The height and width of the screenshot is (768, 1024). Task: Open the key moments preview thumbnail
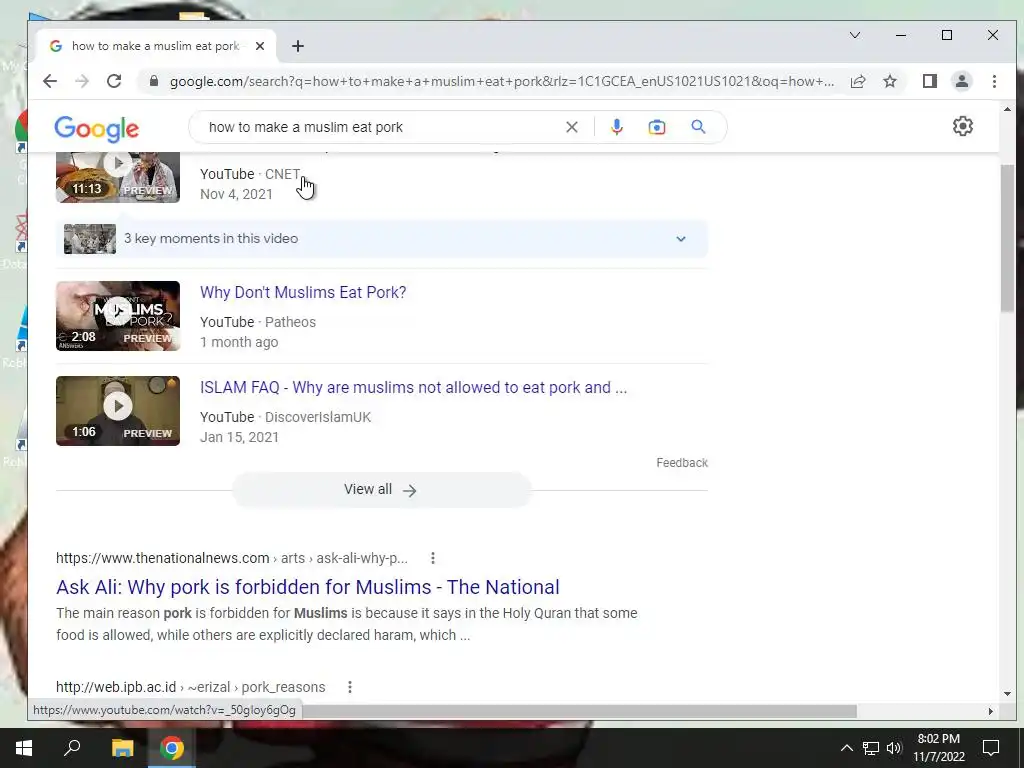90,238
